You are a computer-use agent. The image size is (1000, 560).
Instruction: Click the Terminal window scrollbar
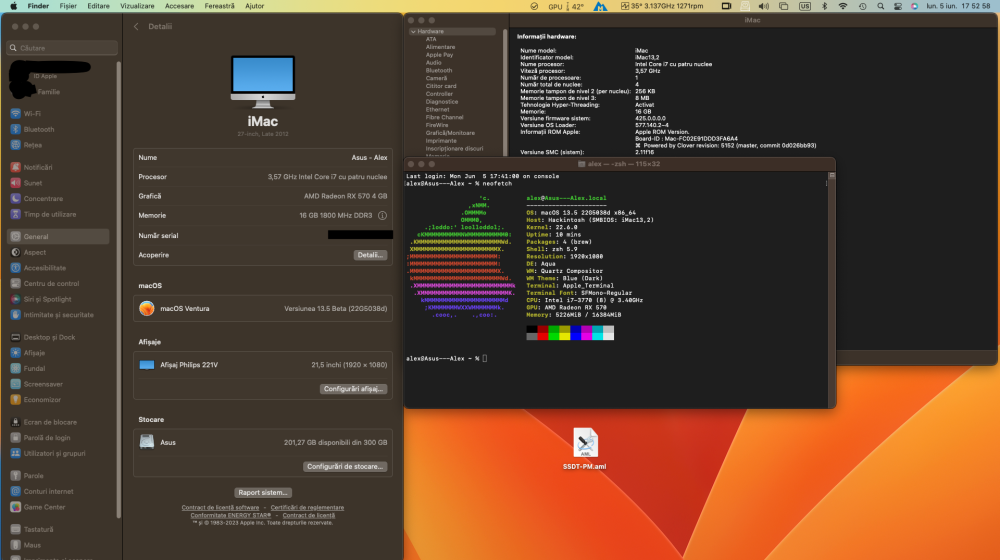832,290
